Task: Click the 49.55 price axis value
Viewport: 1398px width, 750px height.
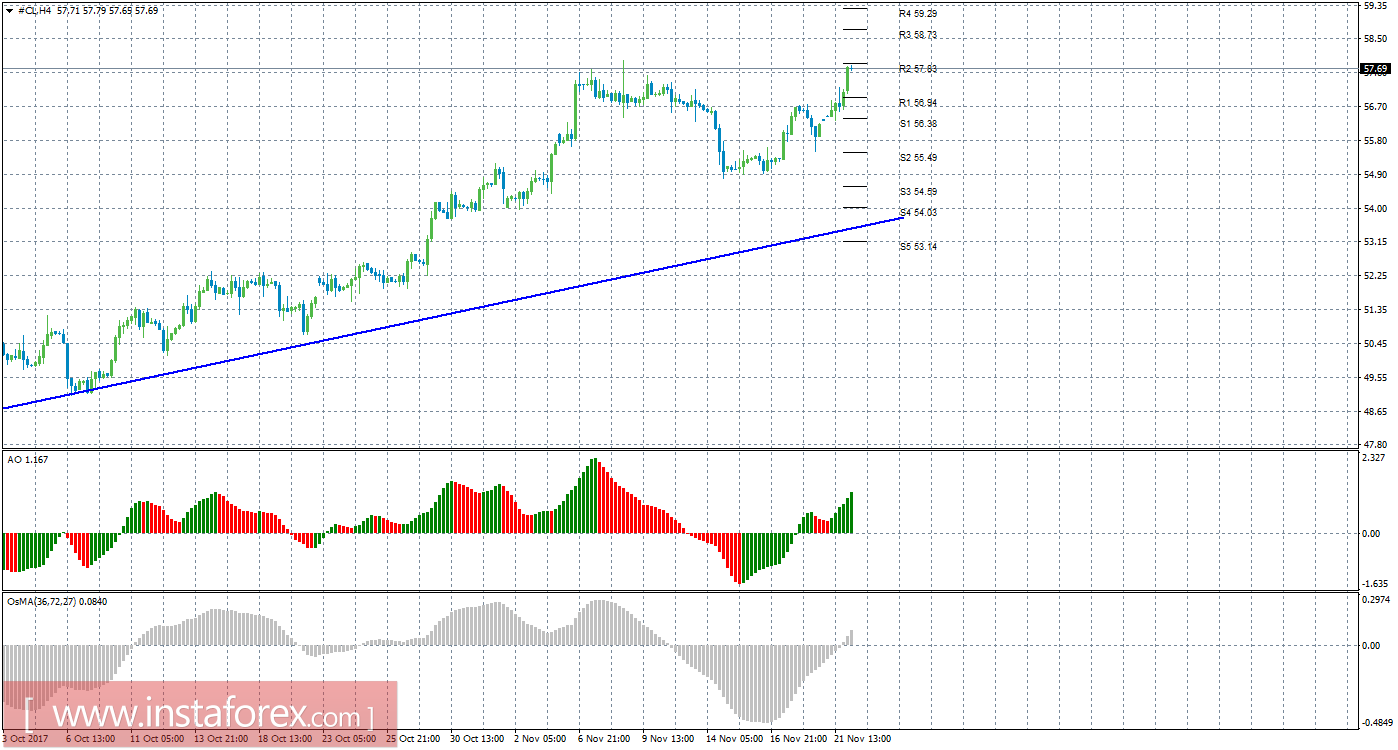Action: click(x=1375, y=378)
